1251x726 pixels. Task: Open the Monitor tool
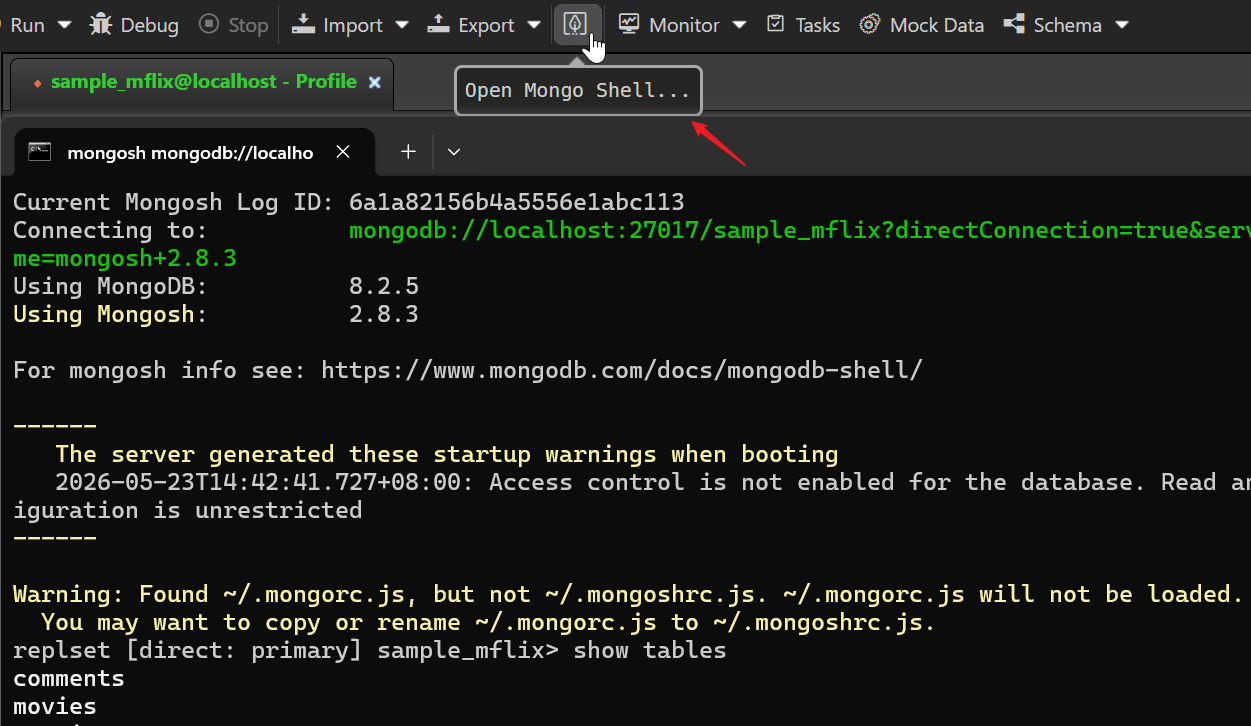click(x=669, y=25)
